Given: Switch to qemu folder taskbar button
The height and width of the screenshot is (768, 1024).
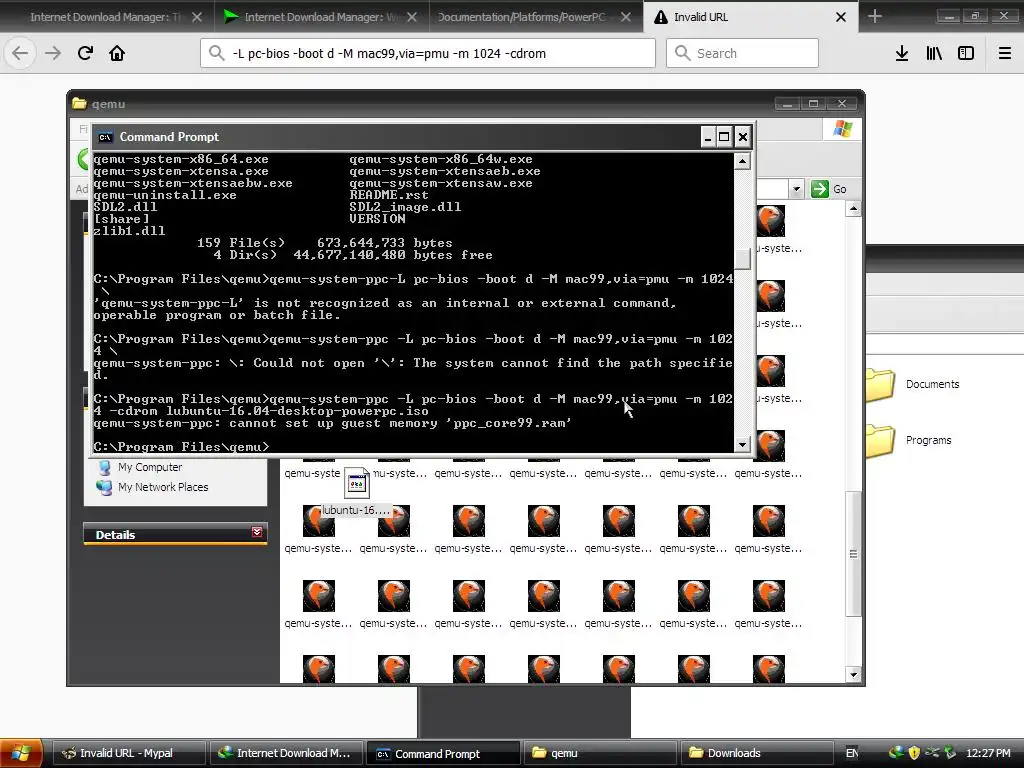Looking at the screenshot, I should 600,753.
